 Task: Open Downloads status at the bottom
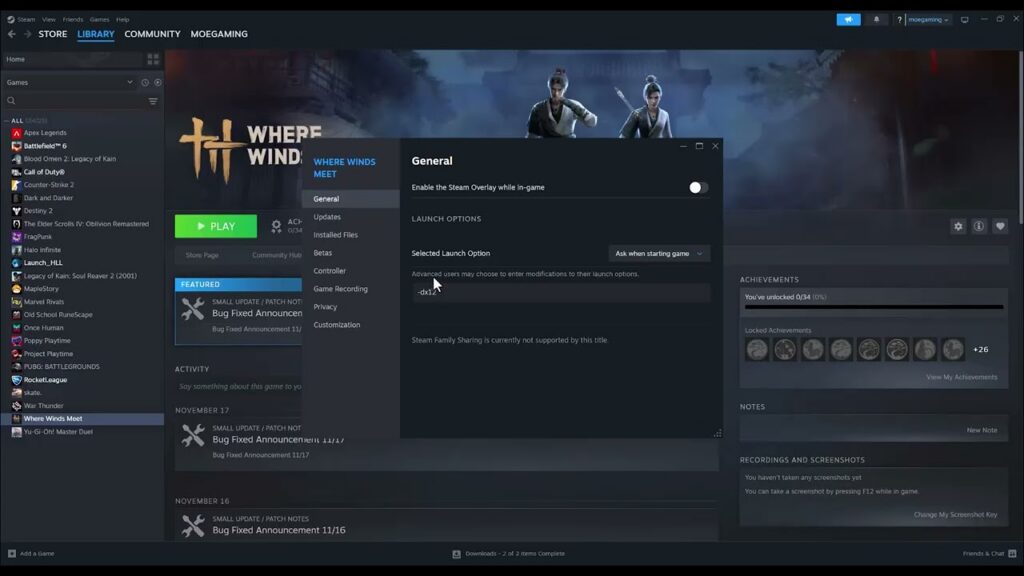click(x=509, y=554)
